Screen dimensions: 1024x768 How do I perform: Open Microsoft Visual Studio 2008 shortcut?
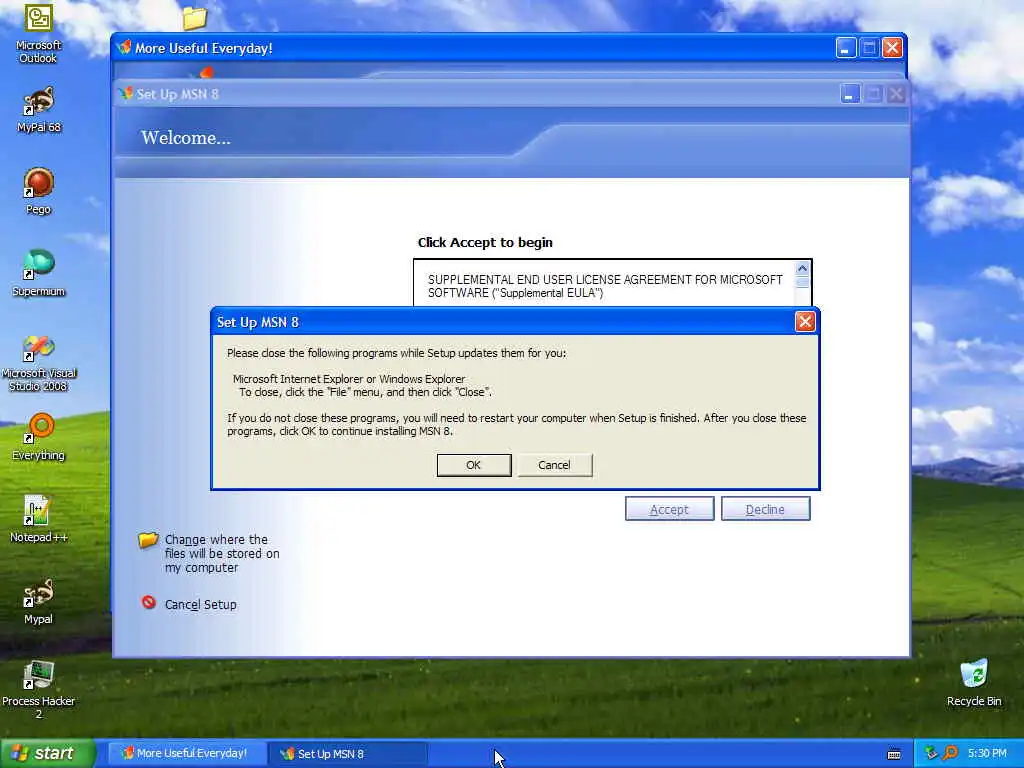click(39, 364)
